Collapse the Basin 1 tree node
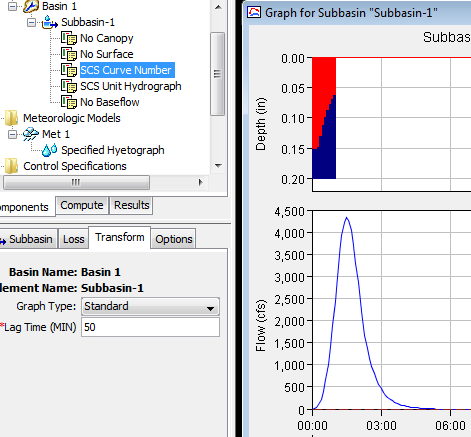The image size is (471, 437). tap(12, 6)
